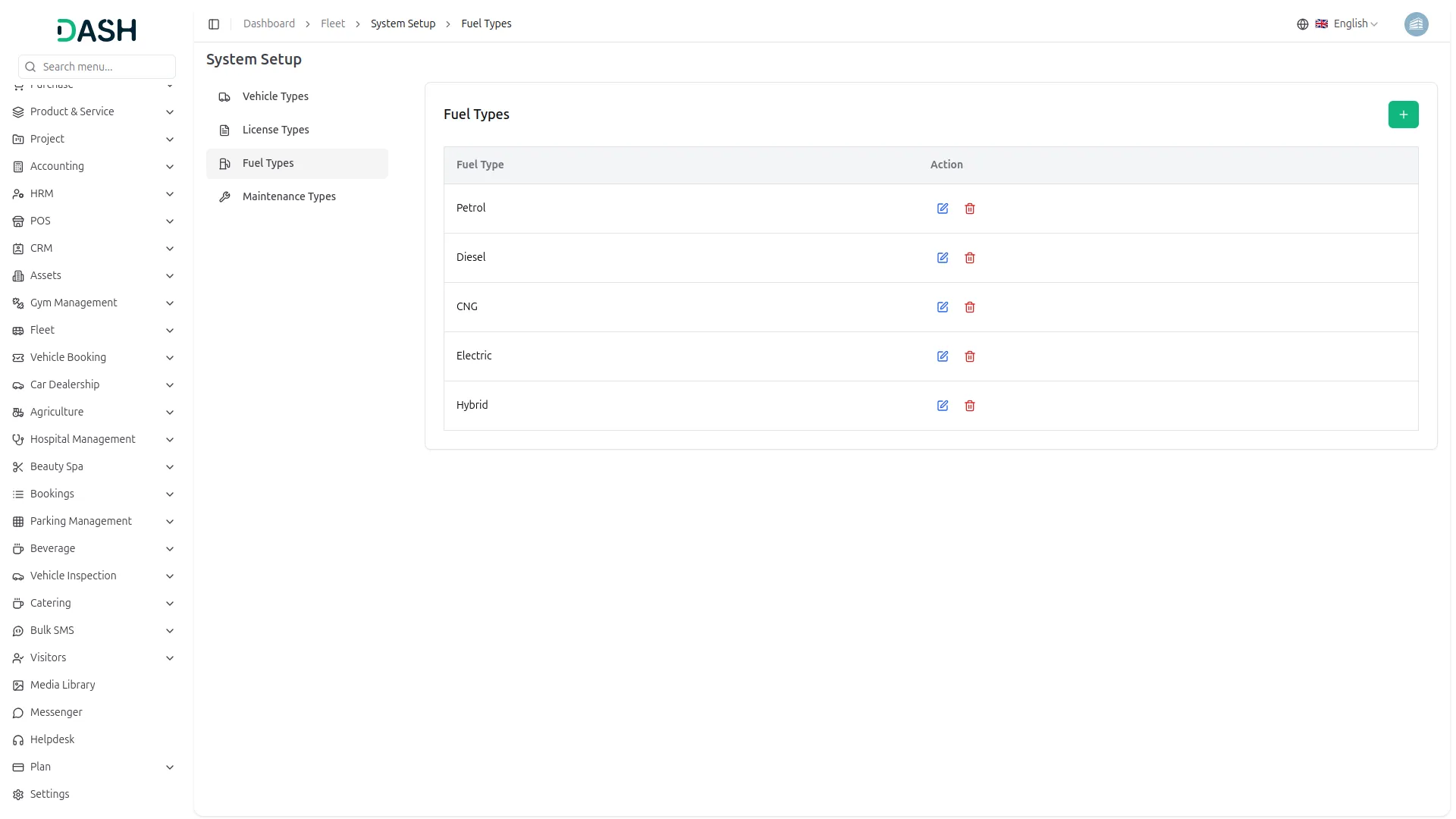Go to Dashboard via breadcrumb
1456x819 pixels.
269,24
